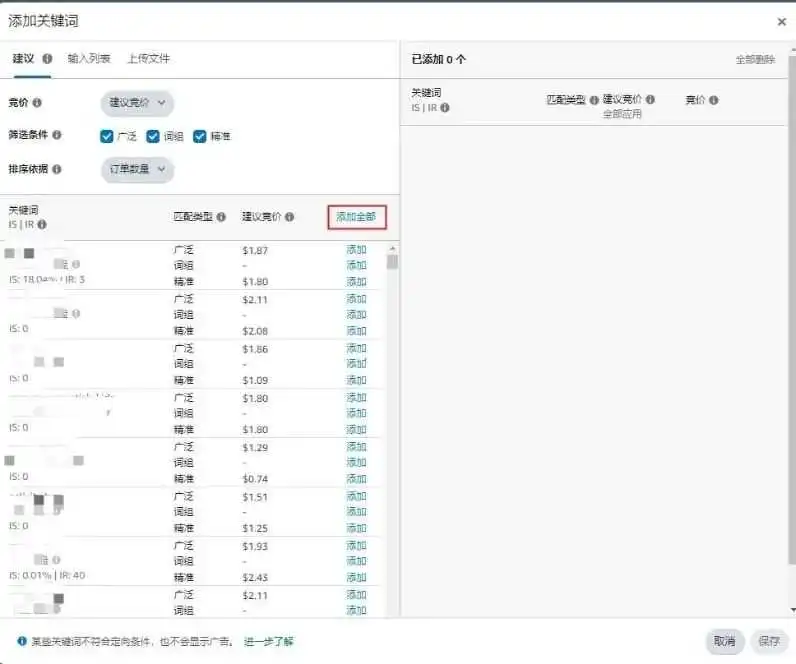Add exact match keyword priced $1.80 in first group
796x664 pixels.
point(356,282)
